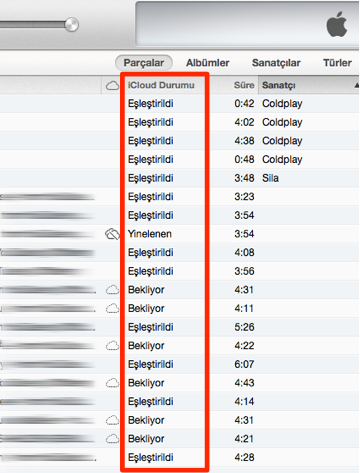
Task: Select Eşleştirildi in the 3:56 row
Action: click(x=151, y=271)
